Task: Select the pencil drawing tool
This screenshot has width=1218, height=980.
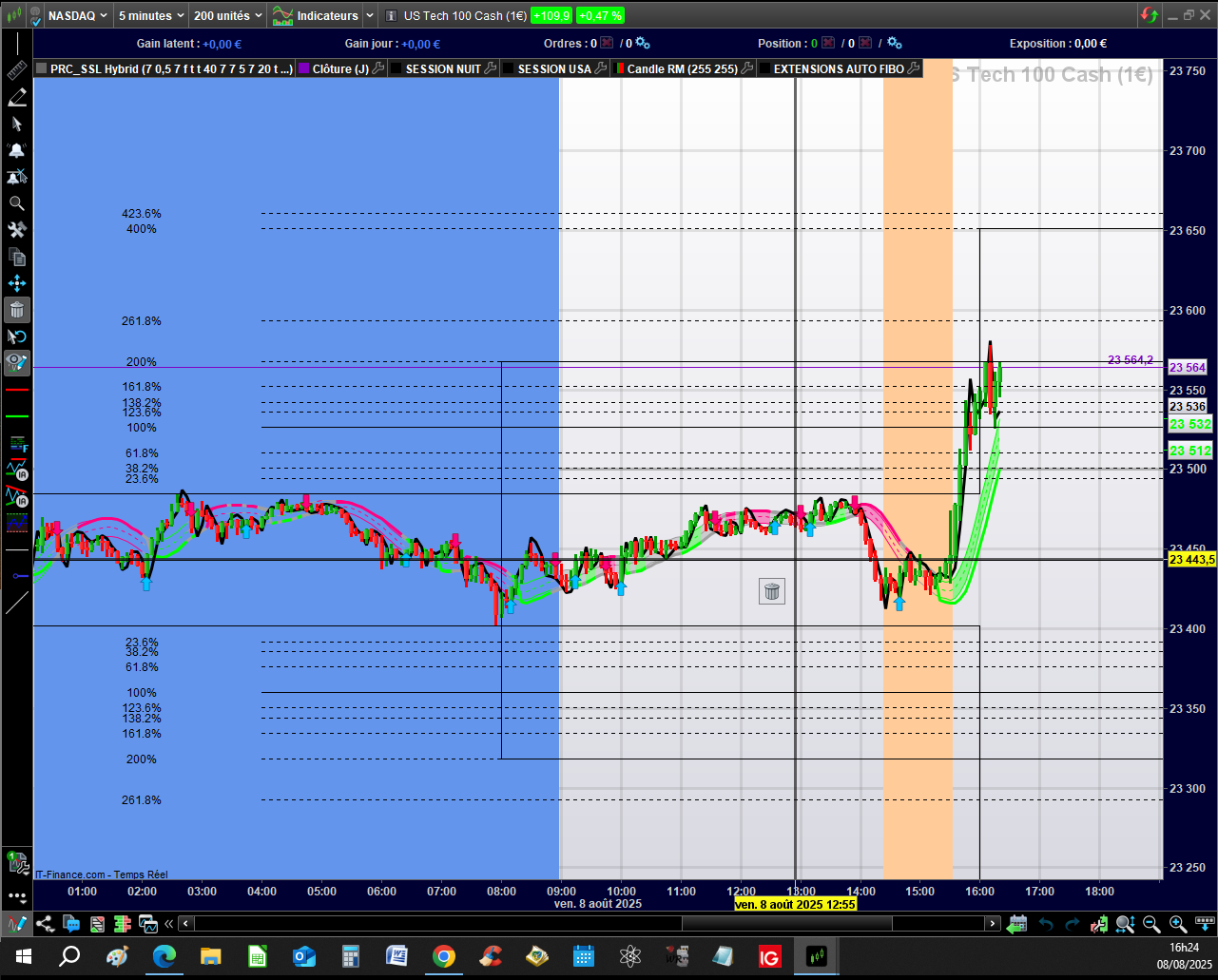Action: (17, 97)
